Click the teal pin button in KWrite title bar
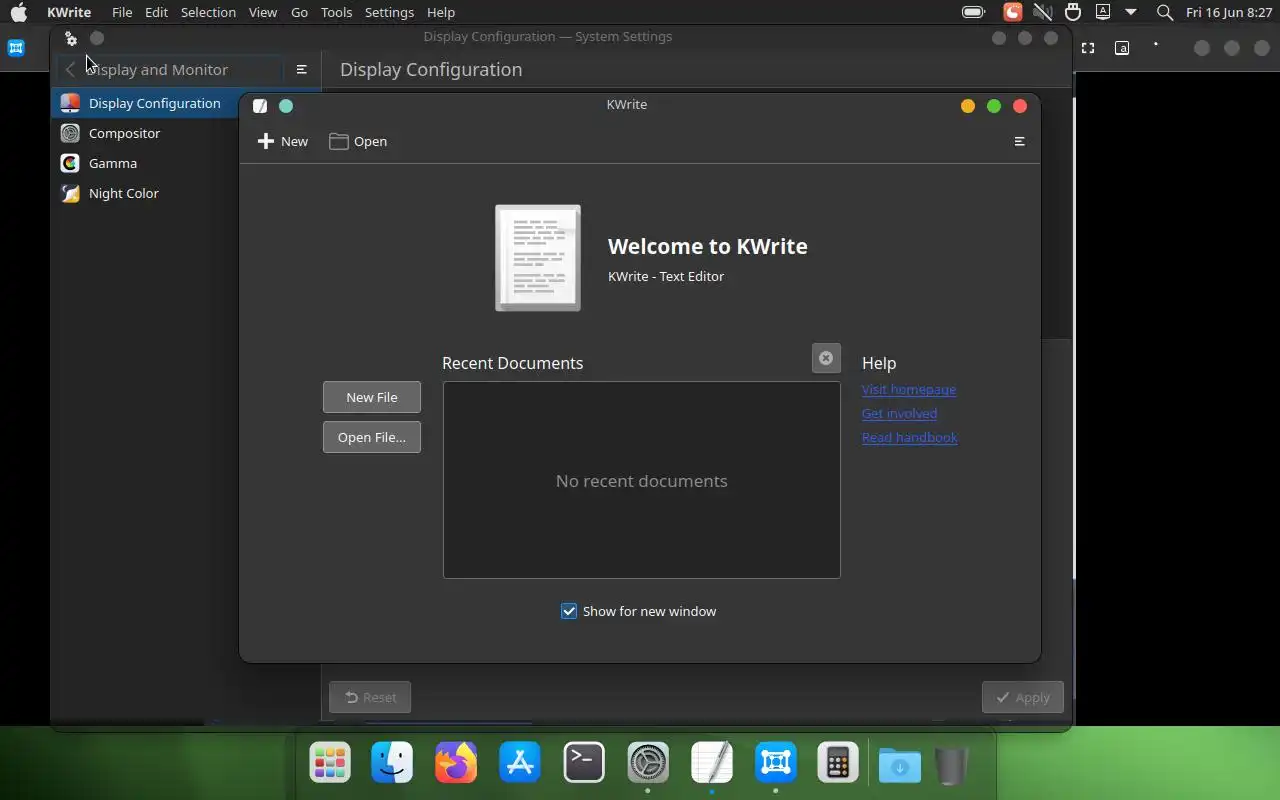The height and width of the screenshot is (800, 1280). pyautogui.click(x=286, y=106)
